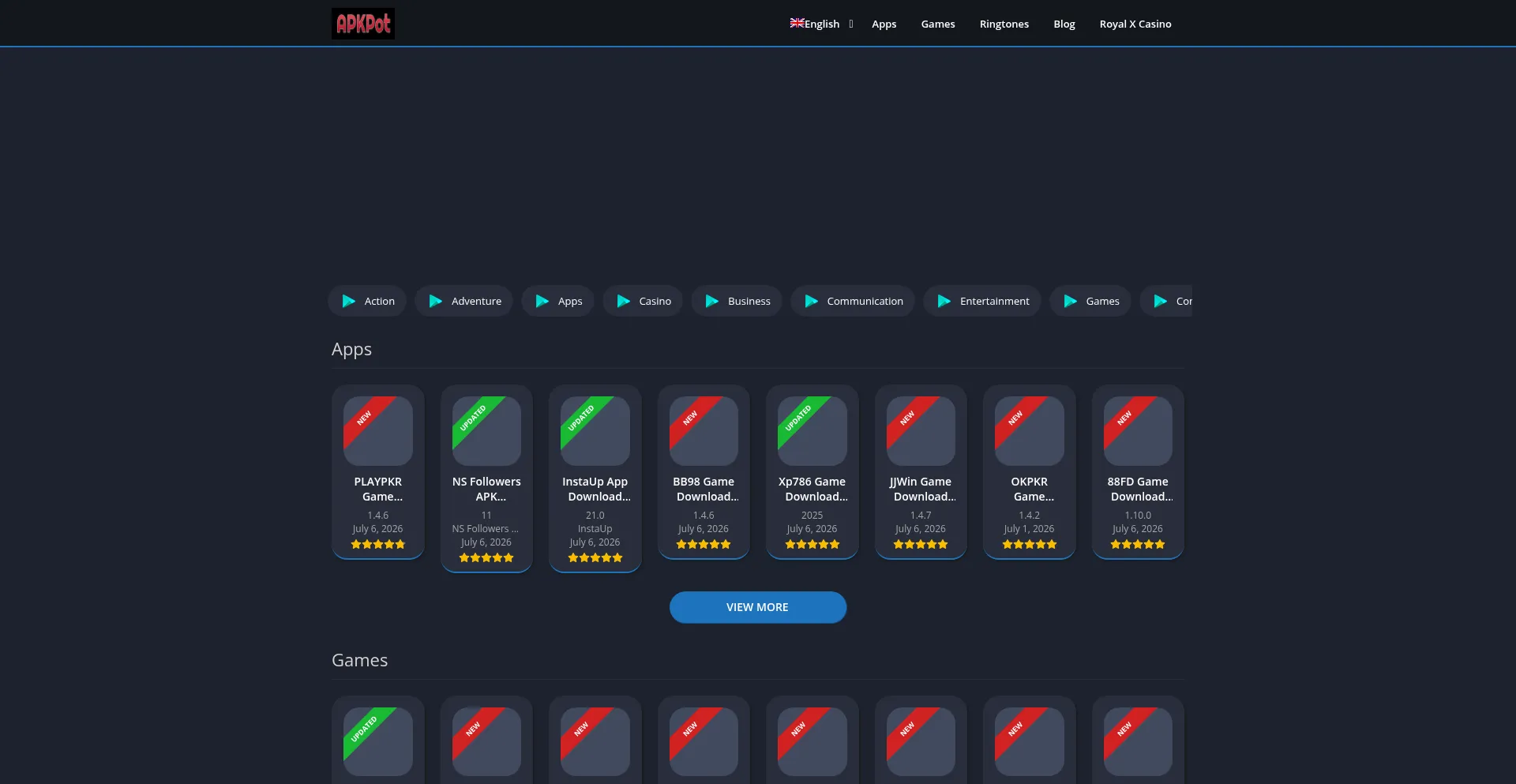Click the play icon beside Business

712,301
